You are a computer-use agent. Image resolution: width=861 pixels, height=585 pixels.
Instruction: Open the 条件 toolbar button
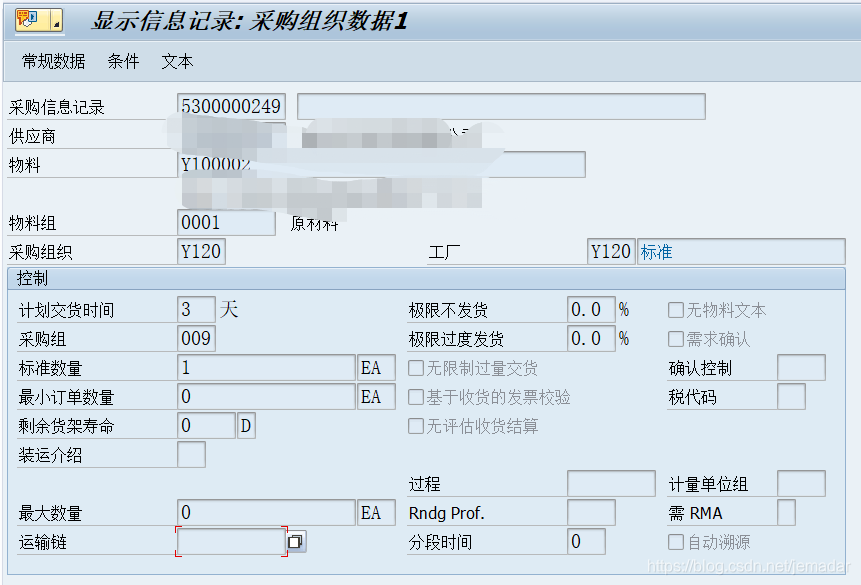pos(123,61)
